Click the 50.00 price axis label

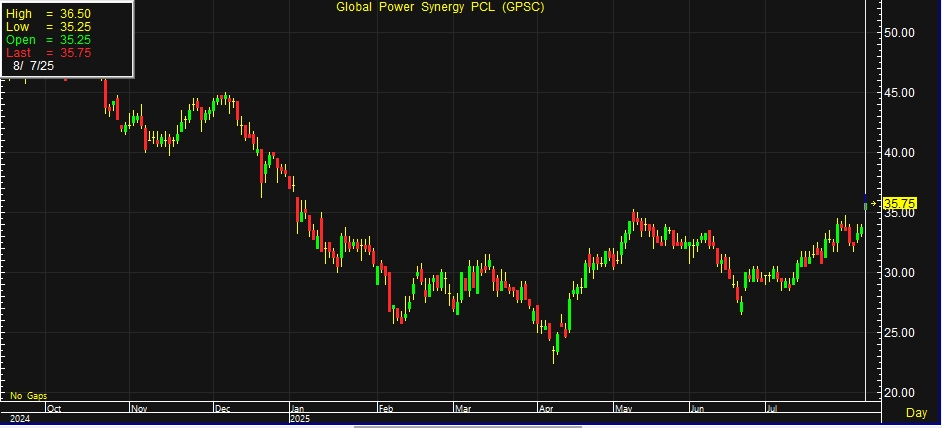899,32
